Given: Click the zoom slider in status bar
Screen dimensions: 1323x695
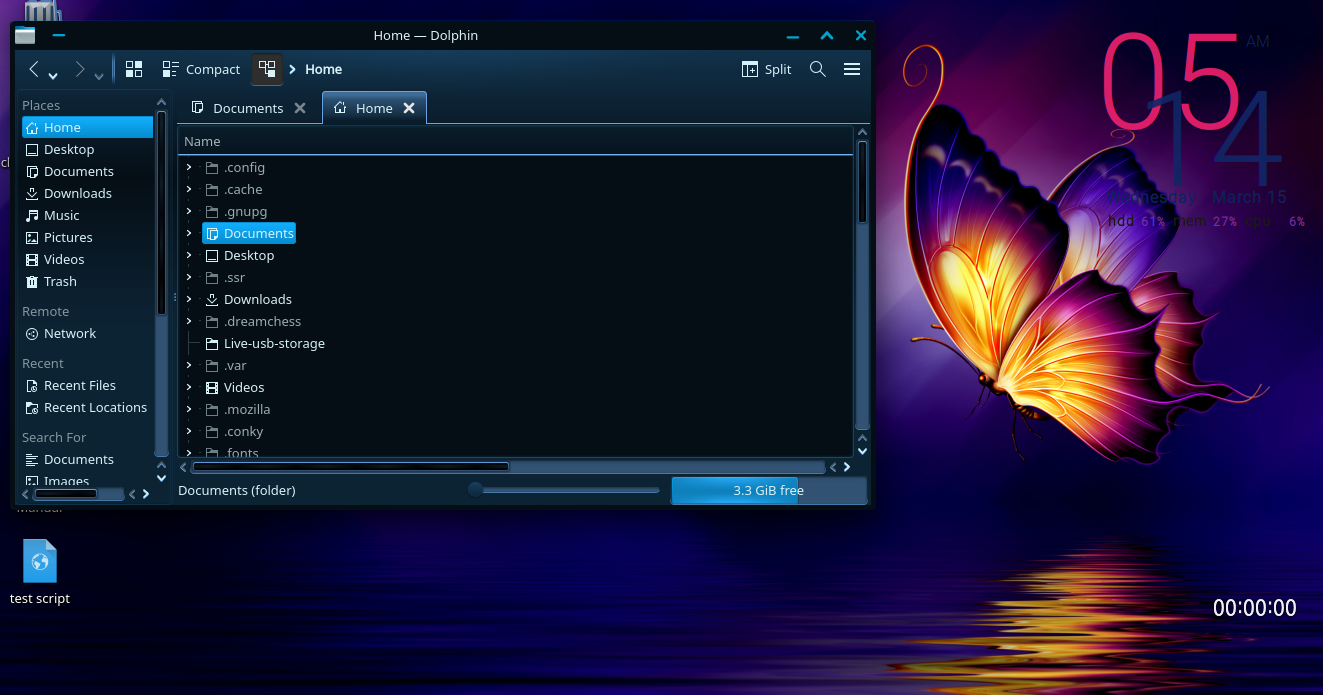Looking at the screenshot, I should coord(565,490).
